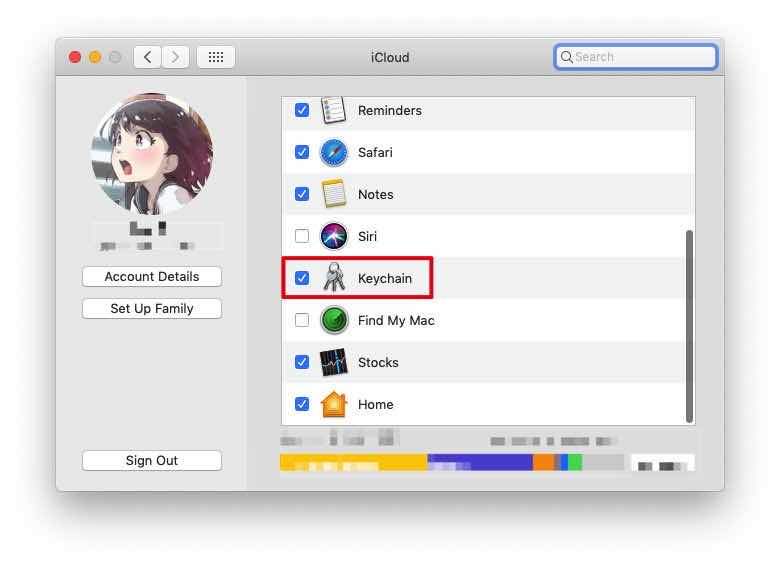Click the Safari label text
Image resolution: width=780 pixels, height=565 pixels.
pos(375,152)
